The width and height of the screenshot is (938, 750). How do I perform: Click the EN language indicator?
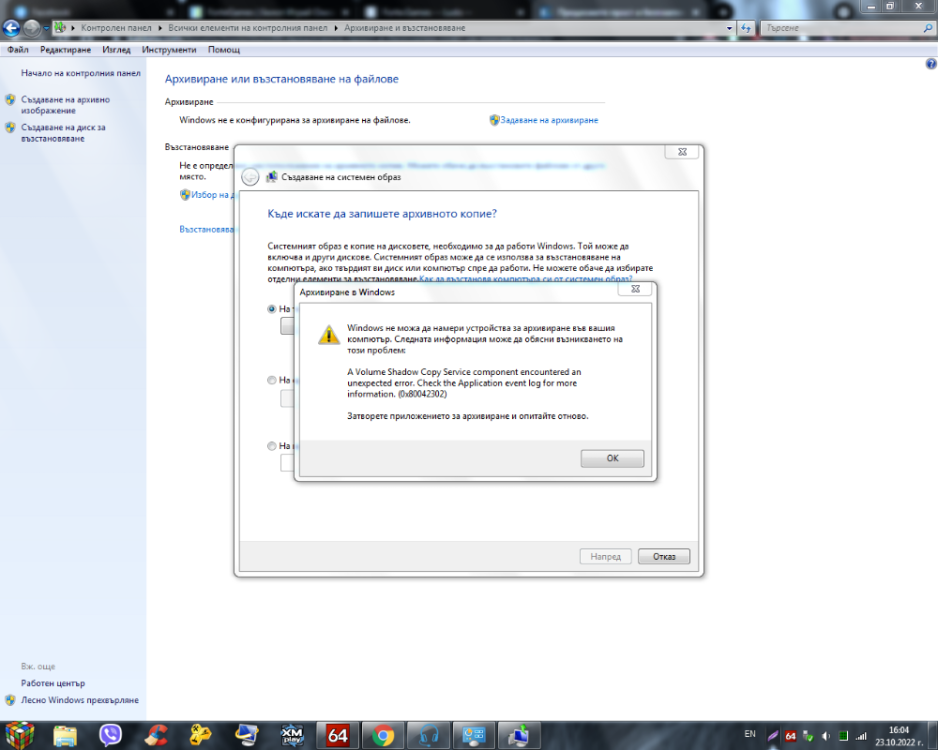click(x=750, y=734)
